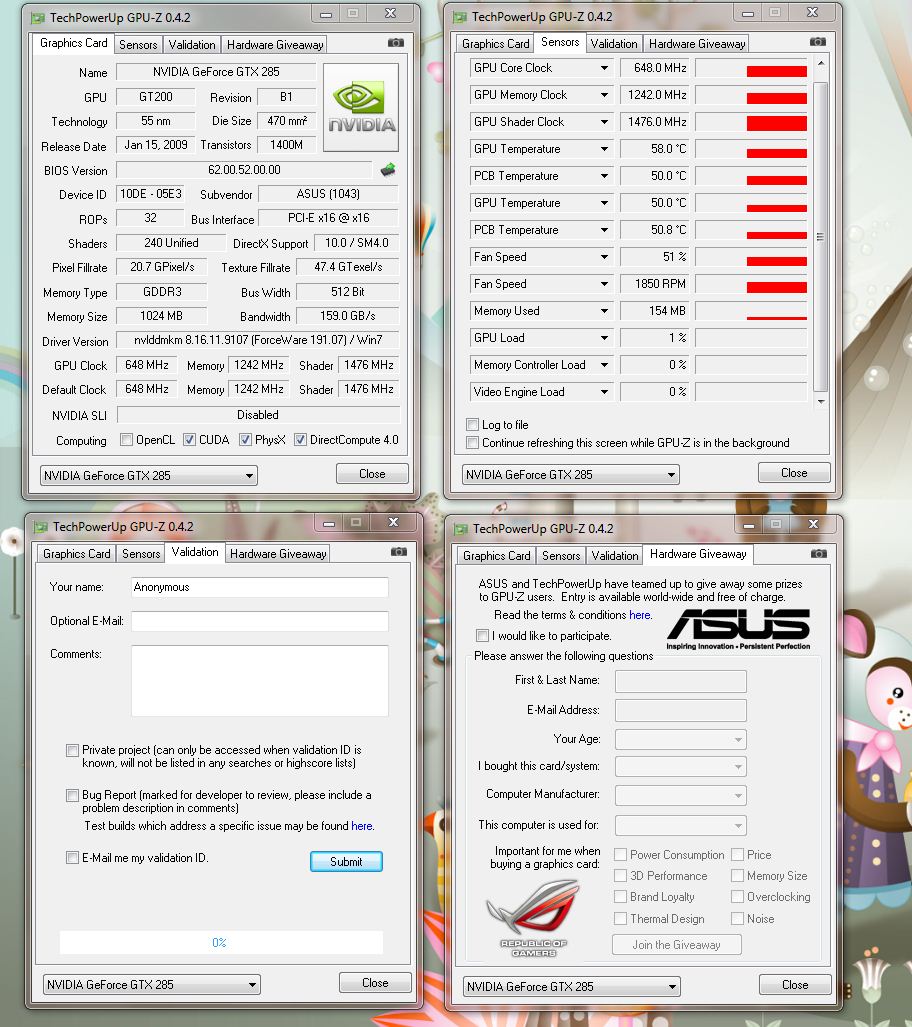Open Hardware Giveaway tab in top-left window

(275, 45)
